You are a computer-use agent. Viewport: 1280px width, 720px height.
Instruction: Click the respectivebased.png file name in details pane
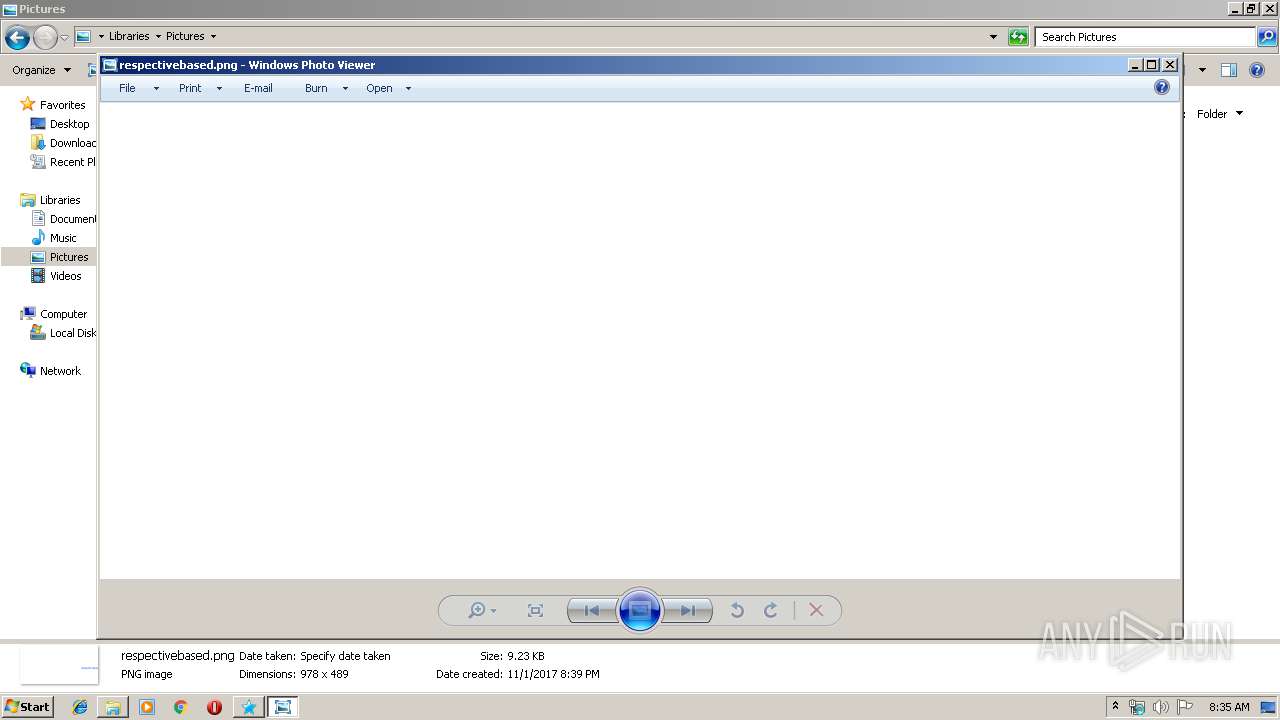[x=177, y=656]
